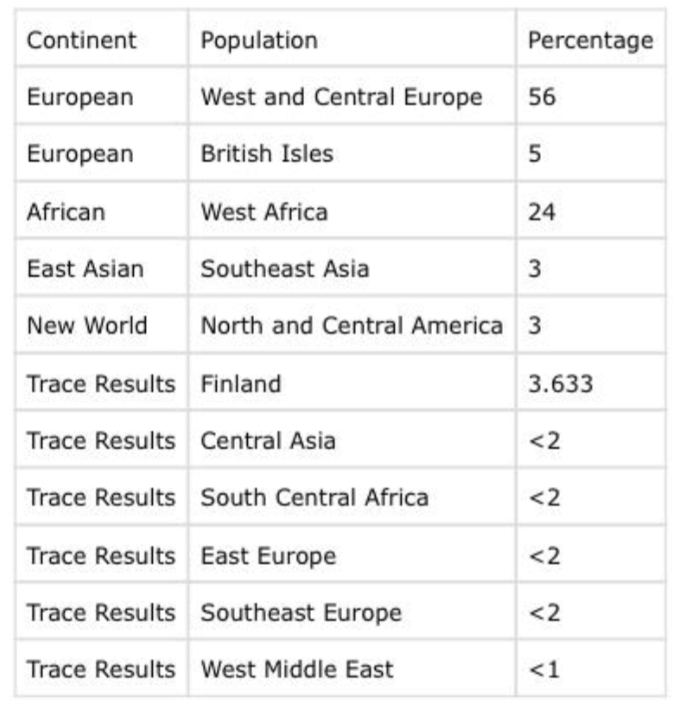Image resolution: width=678 pixels, height=712 pixels.
Task: Click the North and Central America cell
Action: point(352,326)
